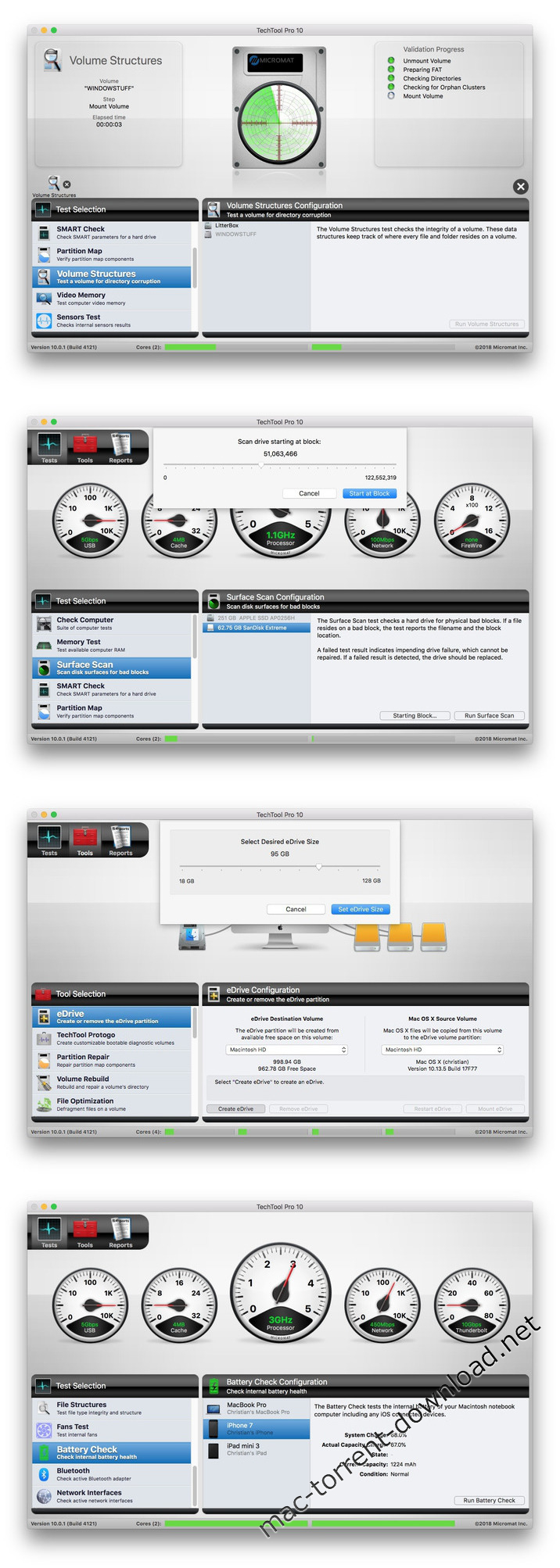Open Mac OS X Source Volume dropdown
560x1568 pixels.
tap(443, 1050)
